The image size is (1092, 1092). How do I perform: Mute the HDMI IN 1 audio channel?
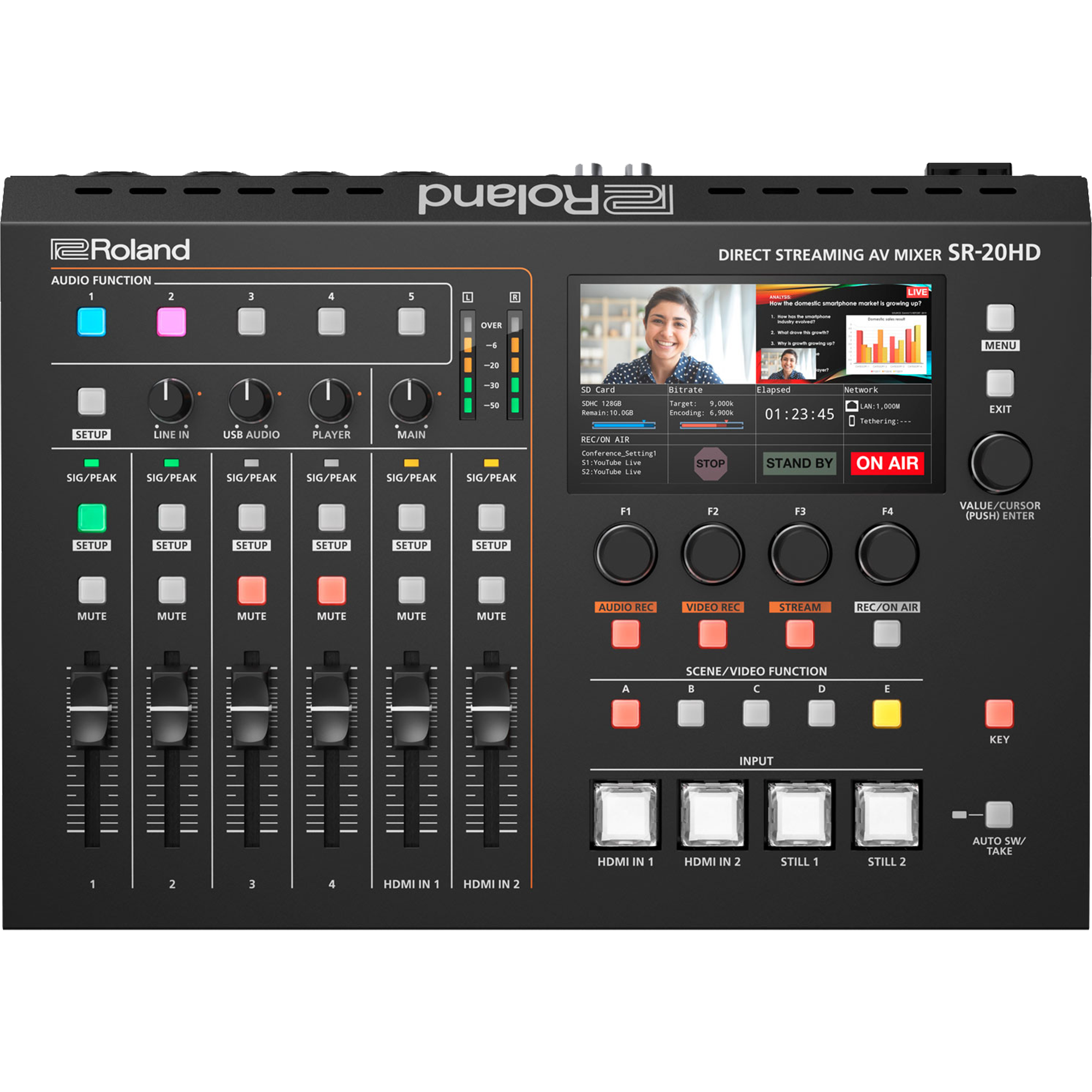(412, 591)
